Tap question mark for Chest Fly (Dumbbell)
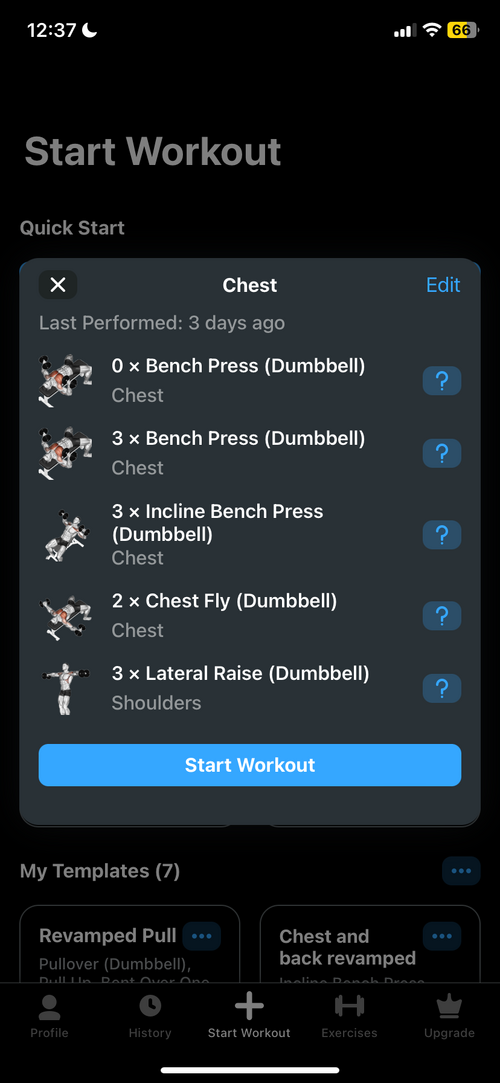Screen dimensions: 500x1083 pyautogui.click(x=442, y=615)
